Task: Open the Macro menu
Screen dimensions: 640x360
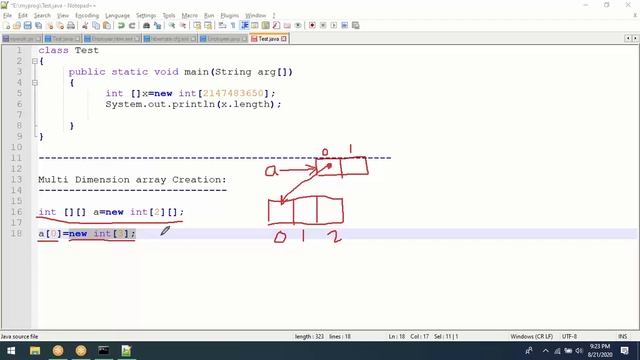Action: click(x=189, y=16)
